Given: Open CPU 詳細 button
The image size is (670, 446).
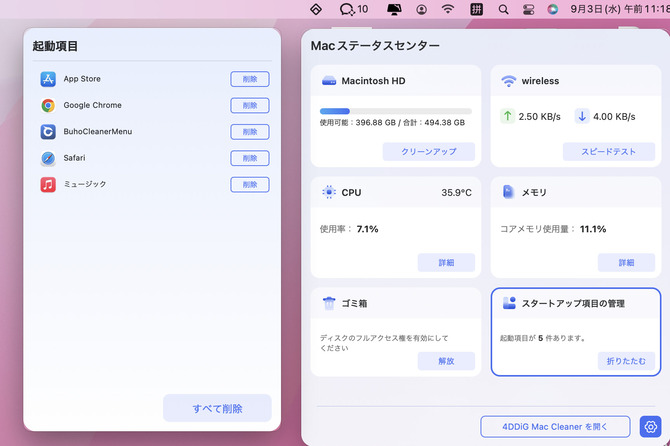Looking at the screenshot, I should point(446,262).
